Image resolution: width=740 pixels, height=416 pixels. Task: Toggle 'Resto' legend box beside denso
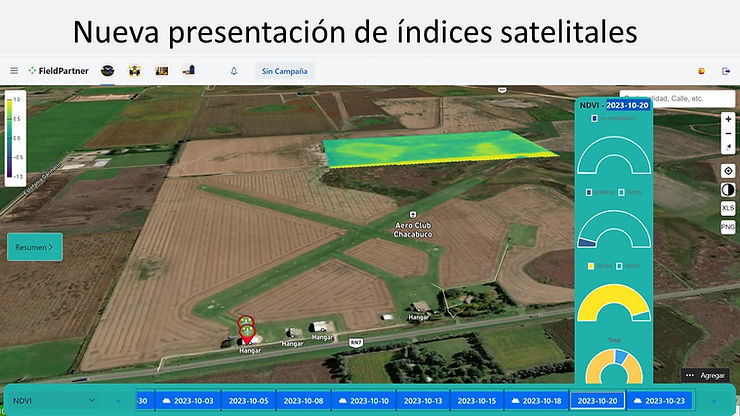pyautogui.click(x=619, y=266)
